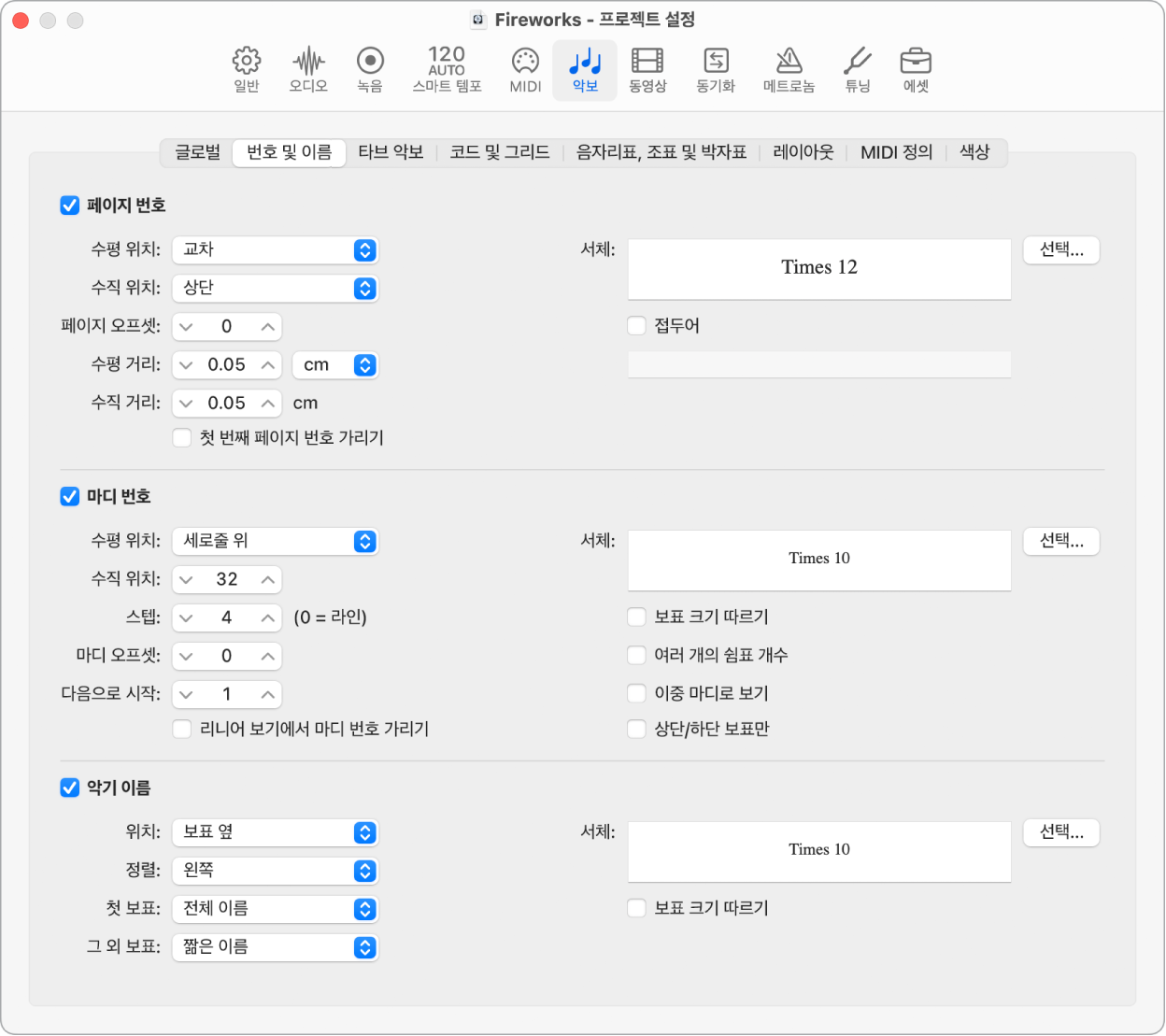Decrease the 수직 거리 value

pyautogui.click(x=186, y=404)
